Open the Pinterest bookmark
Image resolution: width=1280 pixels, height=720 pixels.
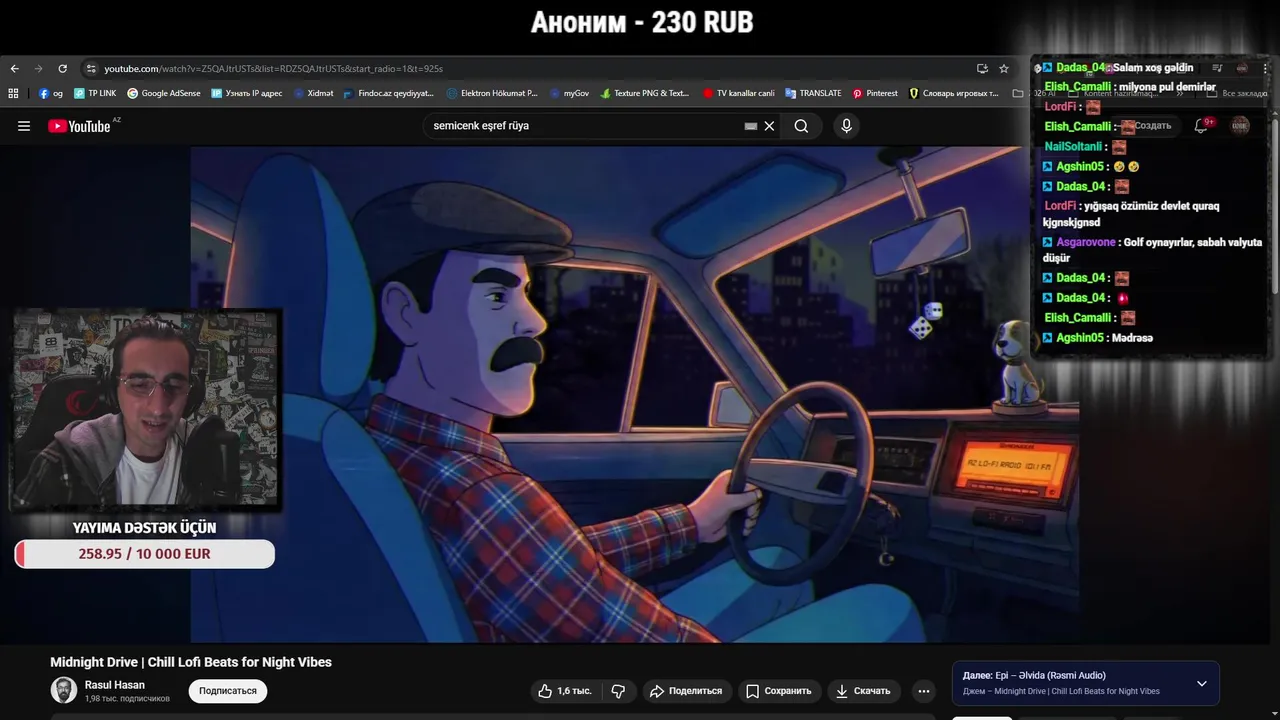tap(875, 93)
